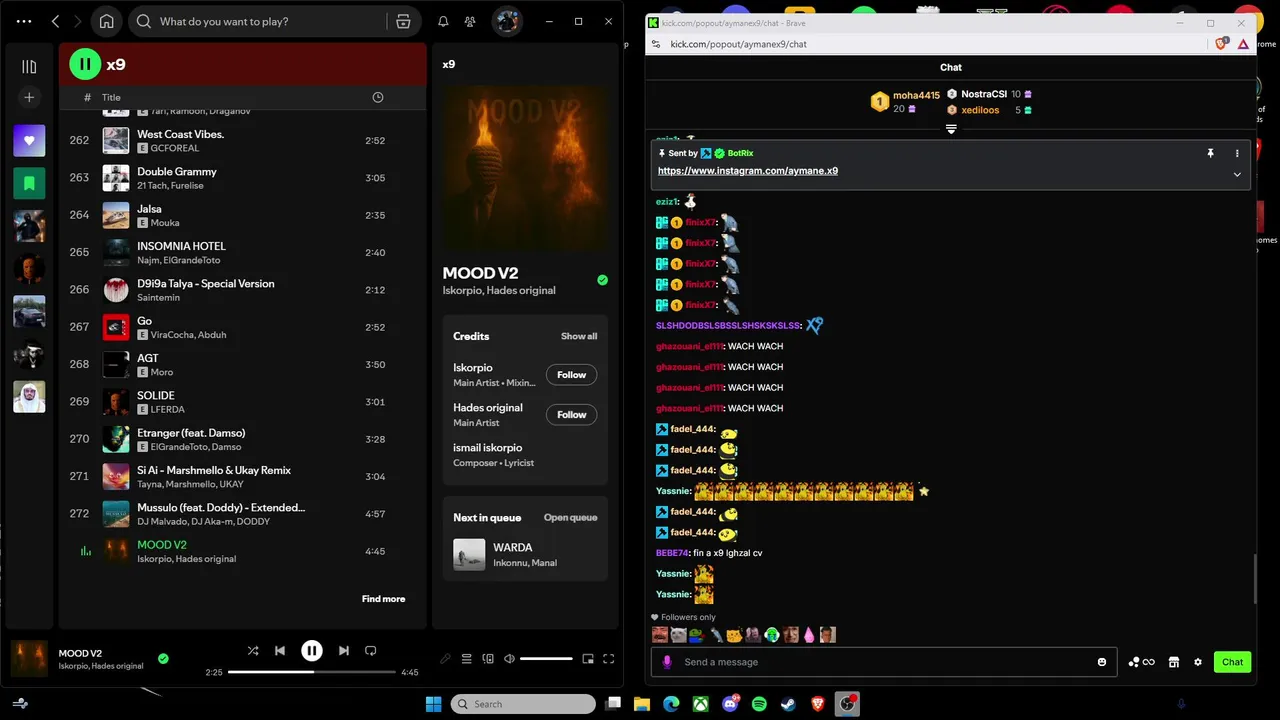Toggle the saved checkmark in the bottom player bar
The width and height of the screenshot is (1280, 720).
click(163, 659)
